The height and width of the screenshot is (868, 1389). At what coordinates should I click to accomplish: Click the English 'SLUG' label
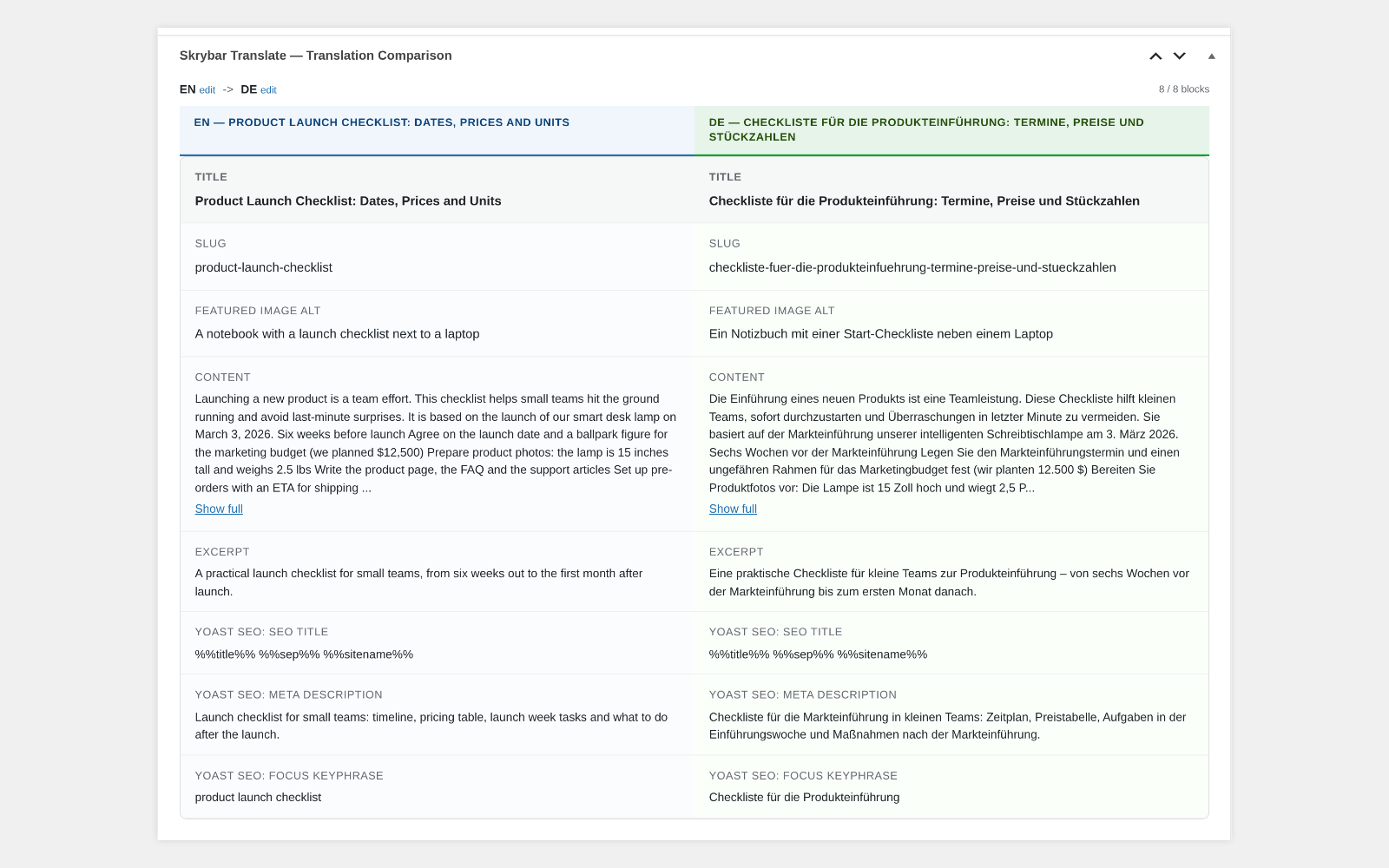click(x=210, y=244)
